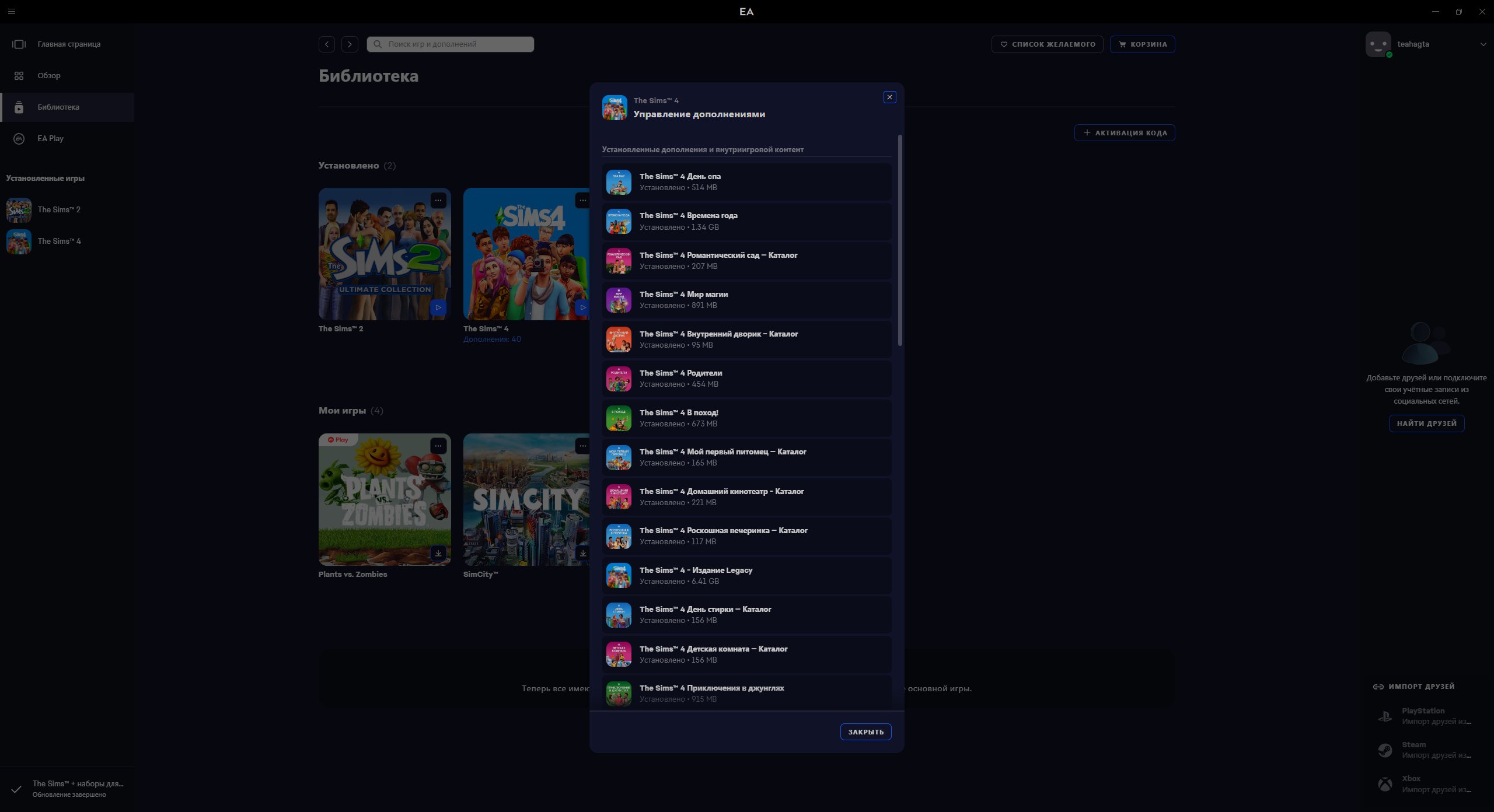Play The Sims 2 via play icon
The width and height of the screenshot is (1494, 812).
(x=438, y=307)
